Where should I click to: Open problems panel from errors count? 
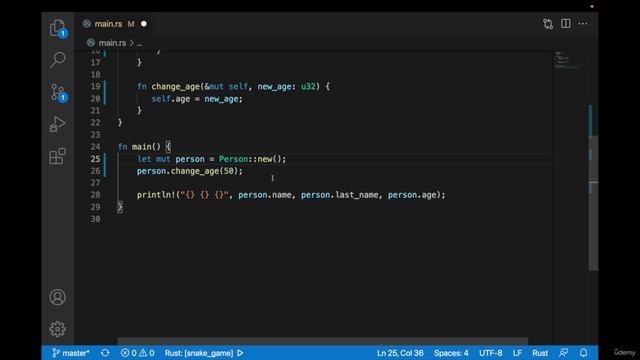(x=129, y=353)
